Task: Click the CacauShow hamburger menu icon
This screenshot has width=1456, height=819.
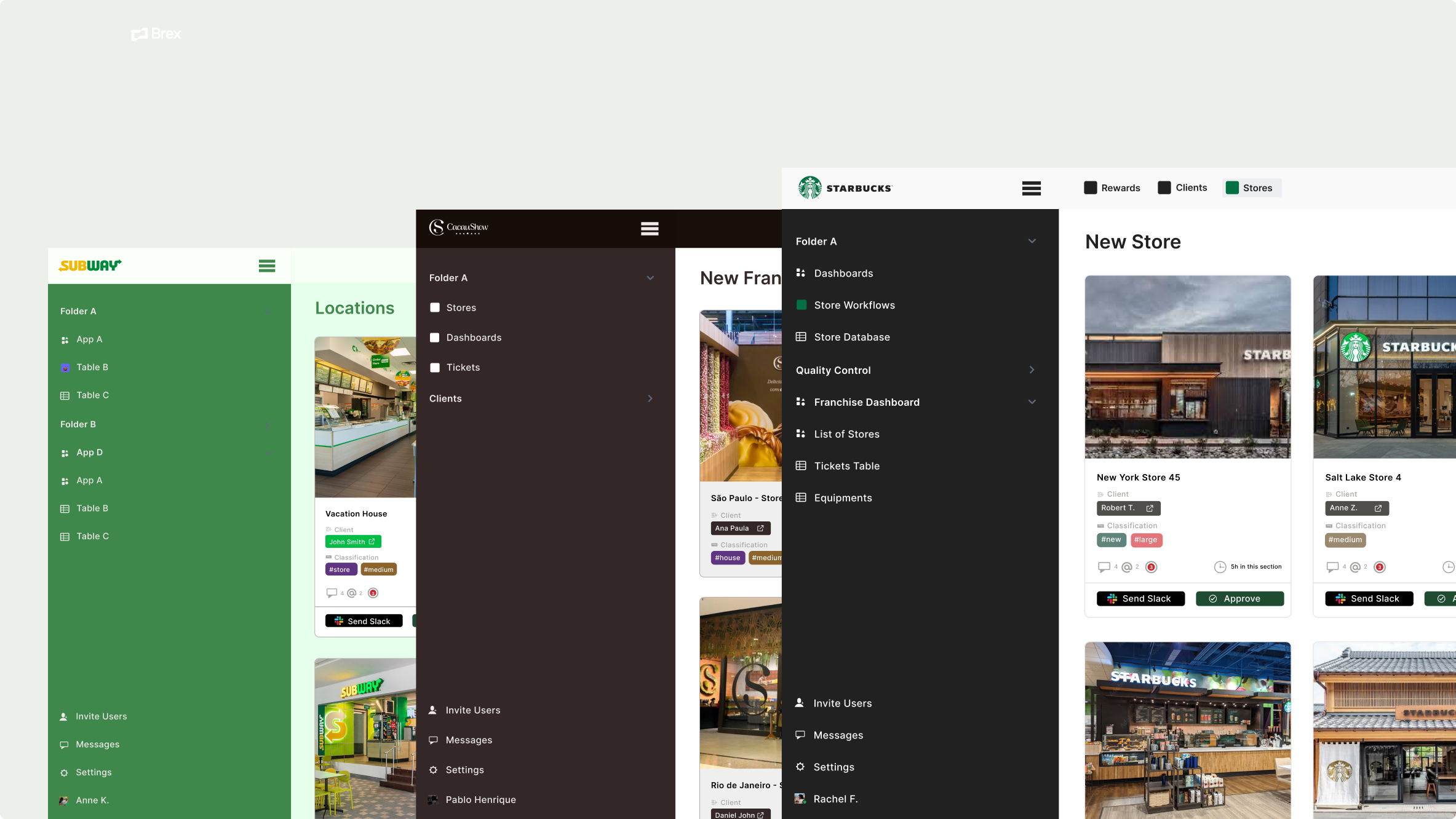Action: point(650,229)
